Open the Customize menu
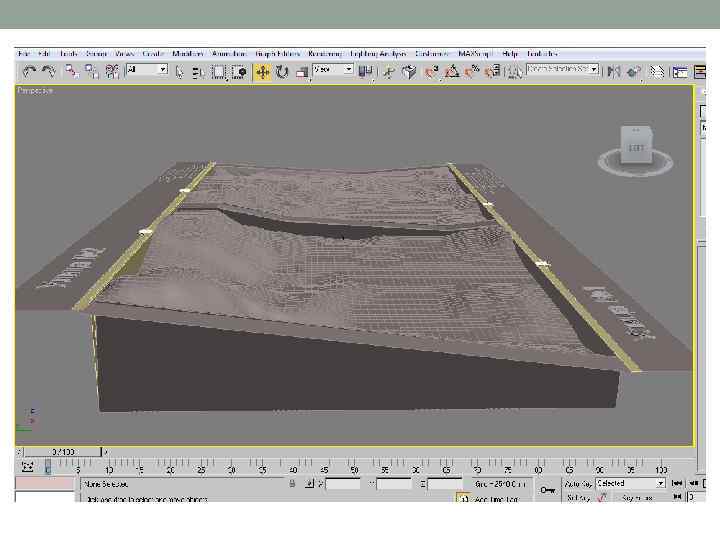The height and width of the screenshot is (540, 720). pyautogui.click(x=432, y=54)
